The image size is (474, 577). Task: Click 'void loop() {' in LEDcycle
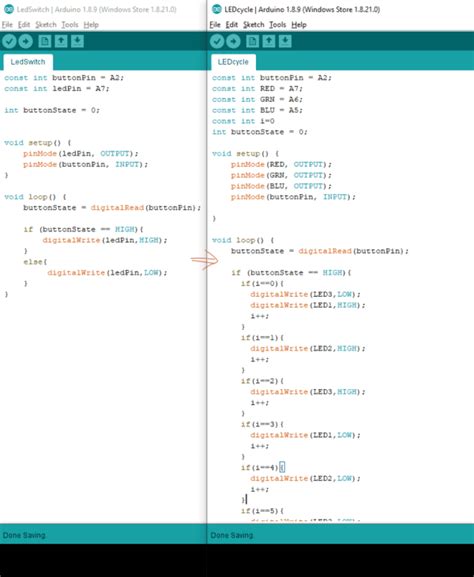coord(243,240)
